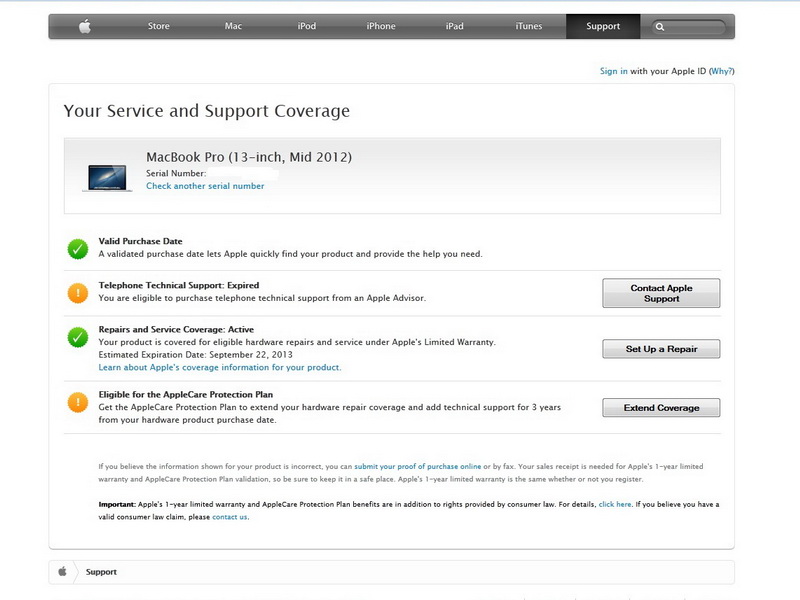Click the MacBook Pro (13-inch, Mid 2012) title
This screenshot has height=600, width=800.
pos(249,157)
